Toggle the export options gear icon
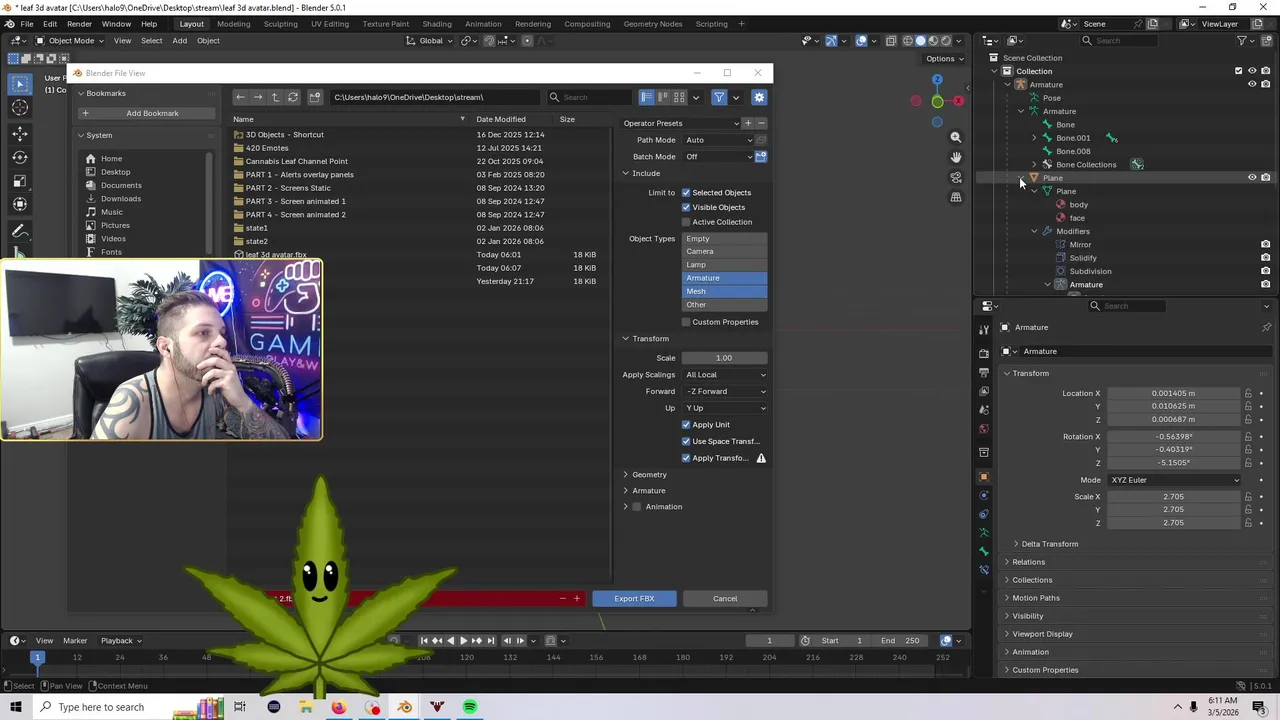Image resolution: width=1280 pixels, height=720 pixels. click(x=759, y=97)
